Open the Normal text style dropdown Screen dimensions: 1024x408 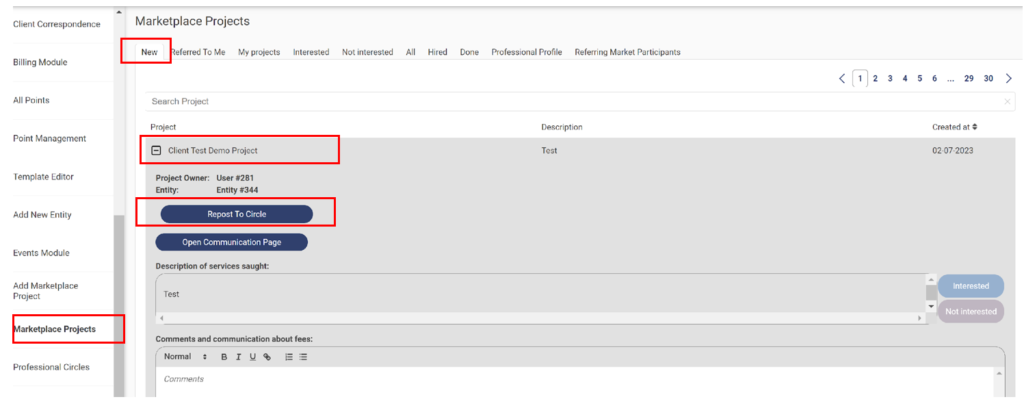[184, 357]
